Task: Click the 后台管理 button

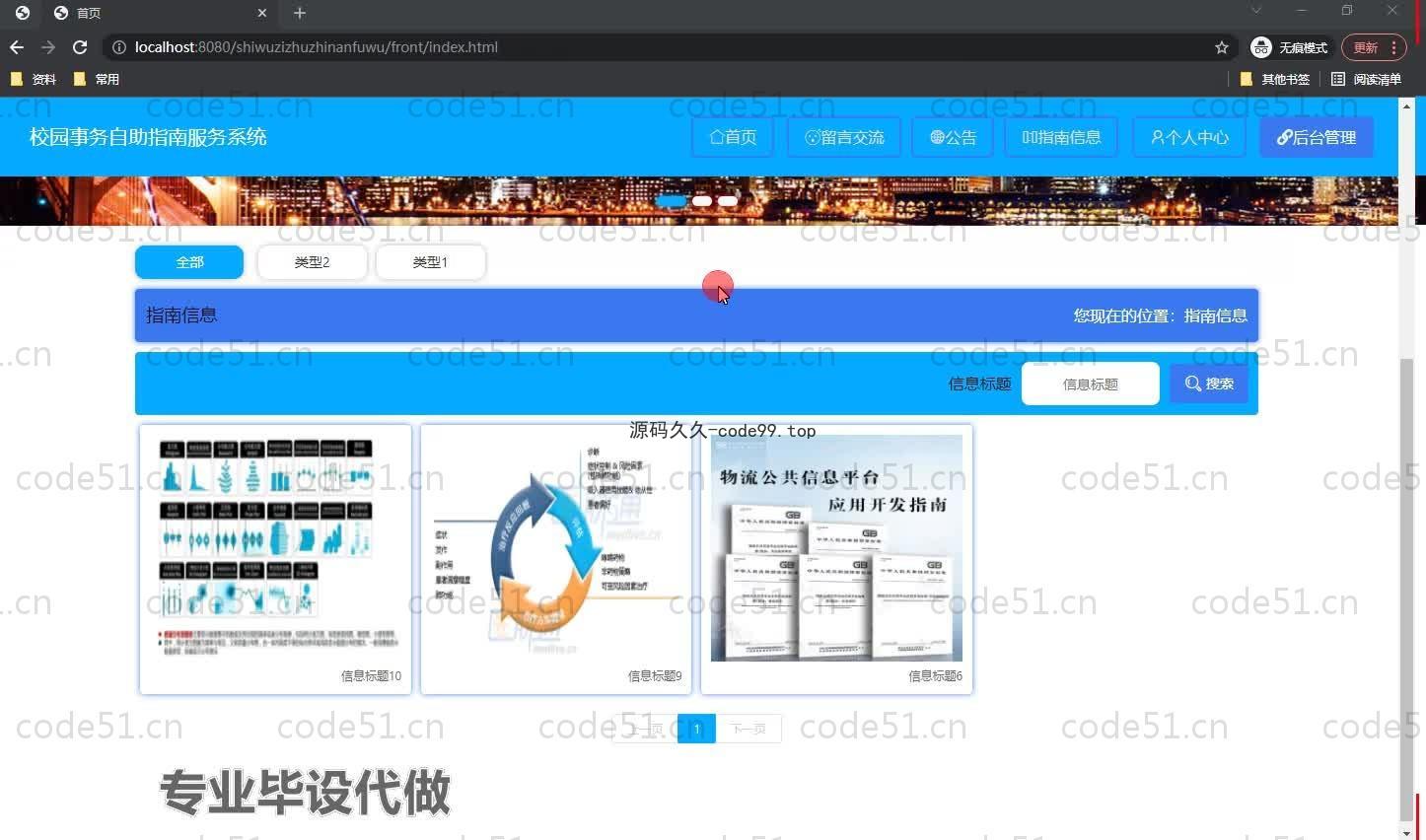Action: pyautogui.click(x=1316, y=137)
